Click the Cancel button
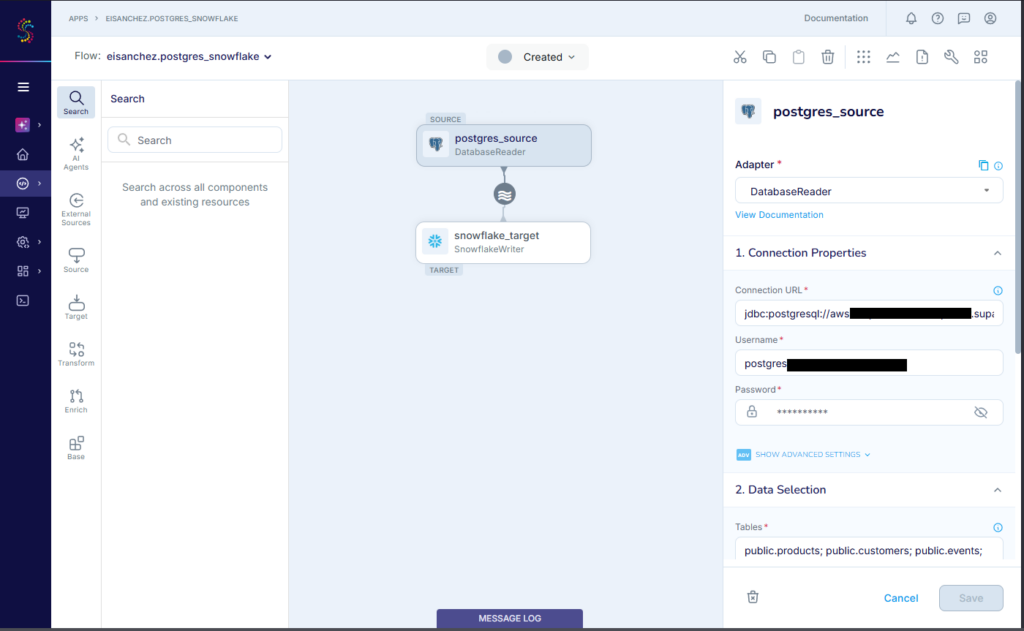This screenshot has height=631, width=1024. tap(901, 598)
